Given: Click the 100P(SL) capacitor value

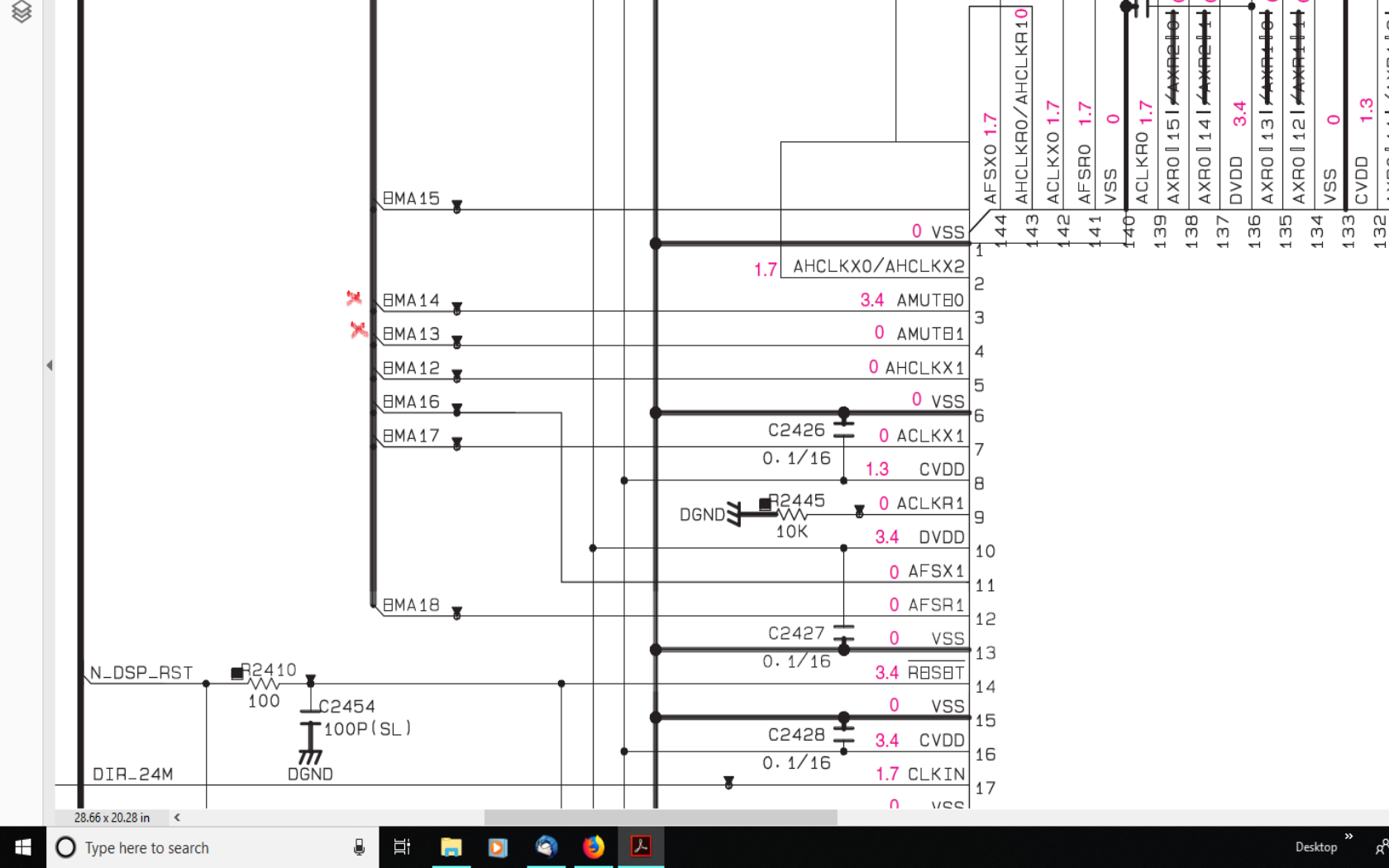Looking at the screenshot, I should click(x=367, y=728).
